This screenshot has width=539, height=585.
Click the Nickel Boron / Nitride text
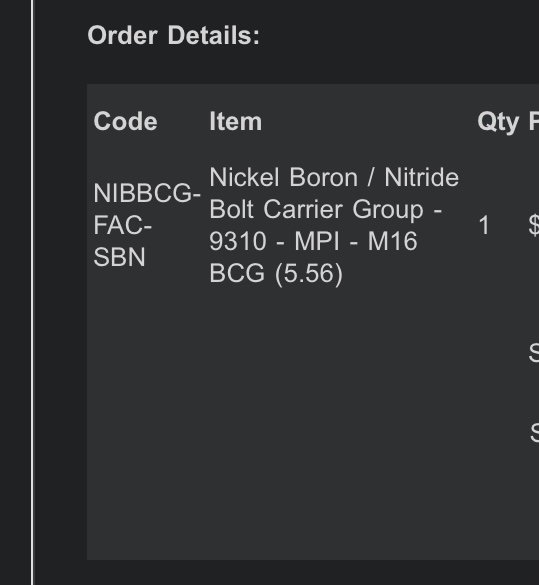click(334, 177)
